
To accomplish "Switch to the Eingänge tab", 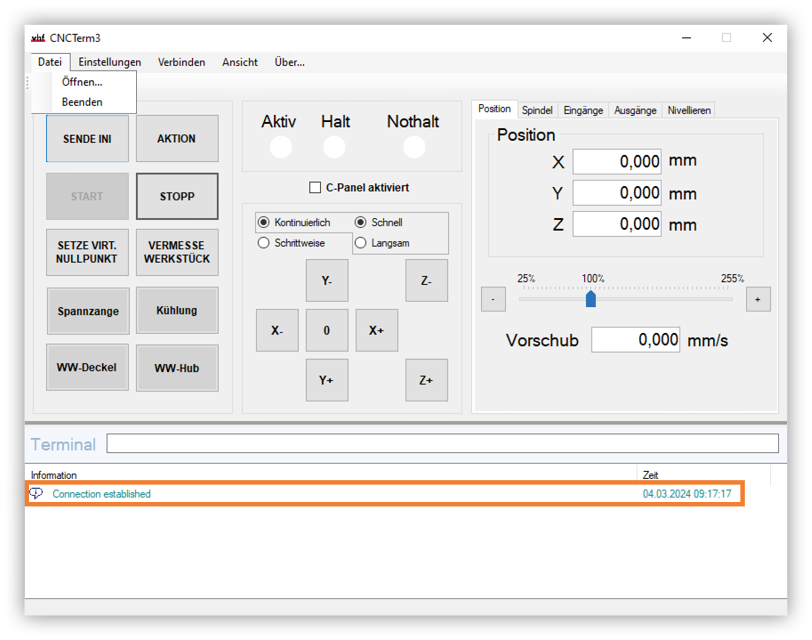I will (583, 110).
